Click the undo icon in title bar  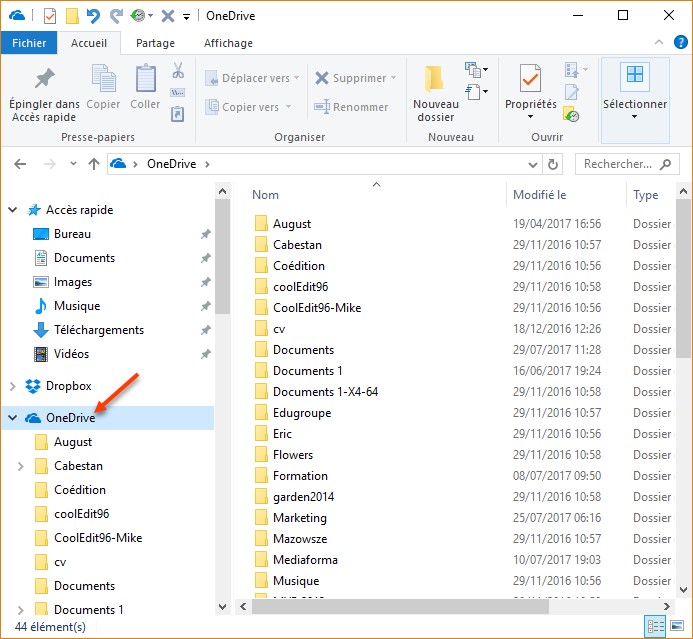tap(93, 16)
